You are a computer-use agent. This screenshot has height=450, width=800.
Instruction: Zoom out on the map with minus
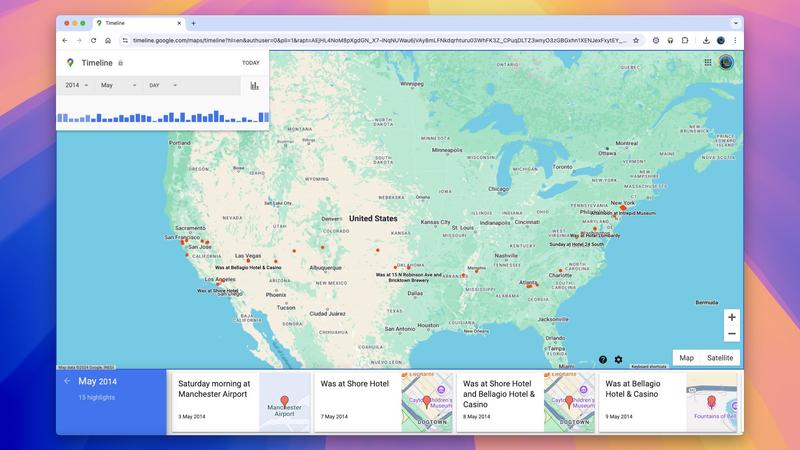tap(732, 334)
